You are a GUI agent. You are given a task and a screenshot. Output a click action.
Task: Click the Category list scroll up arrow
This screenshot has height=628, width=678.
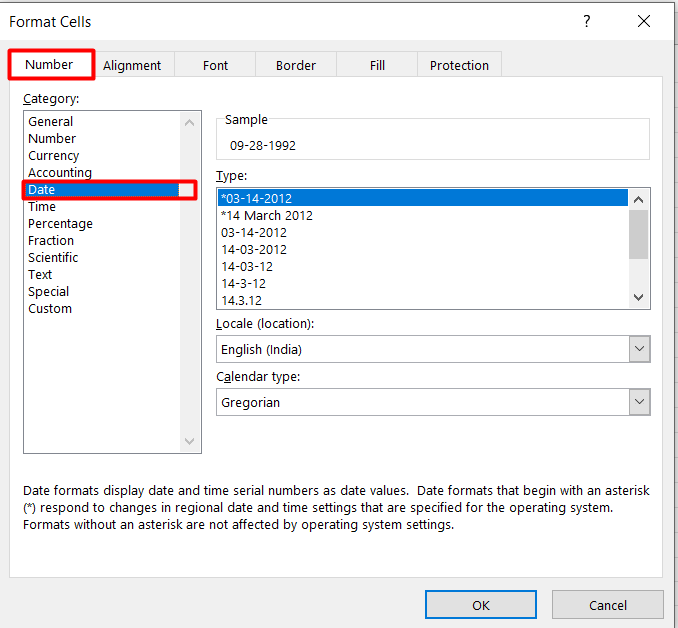189,123
